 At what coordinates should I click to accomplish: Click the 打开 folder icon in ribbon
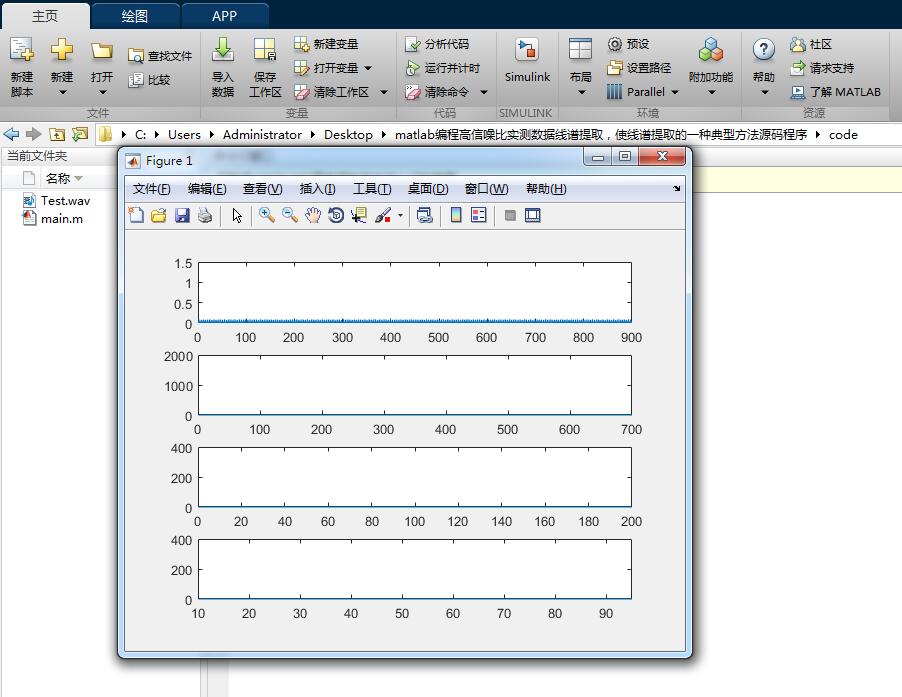[102, 52]
